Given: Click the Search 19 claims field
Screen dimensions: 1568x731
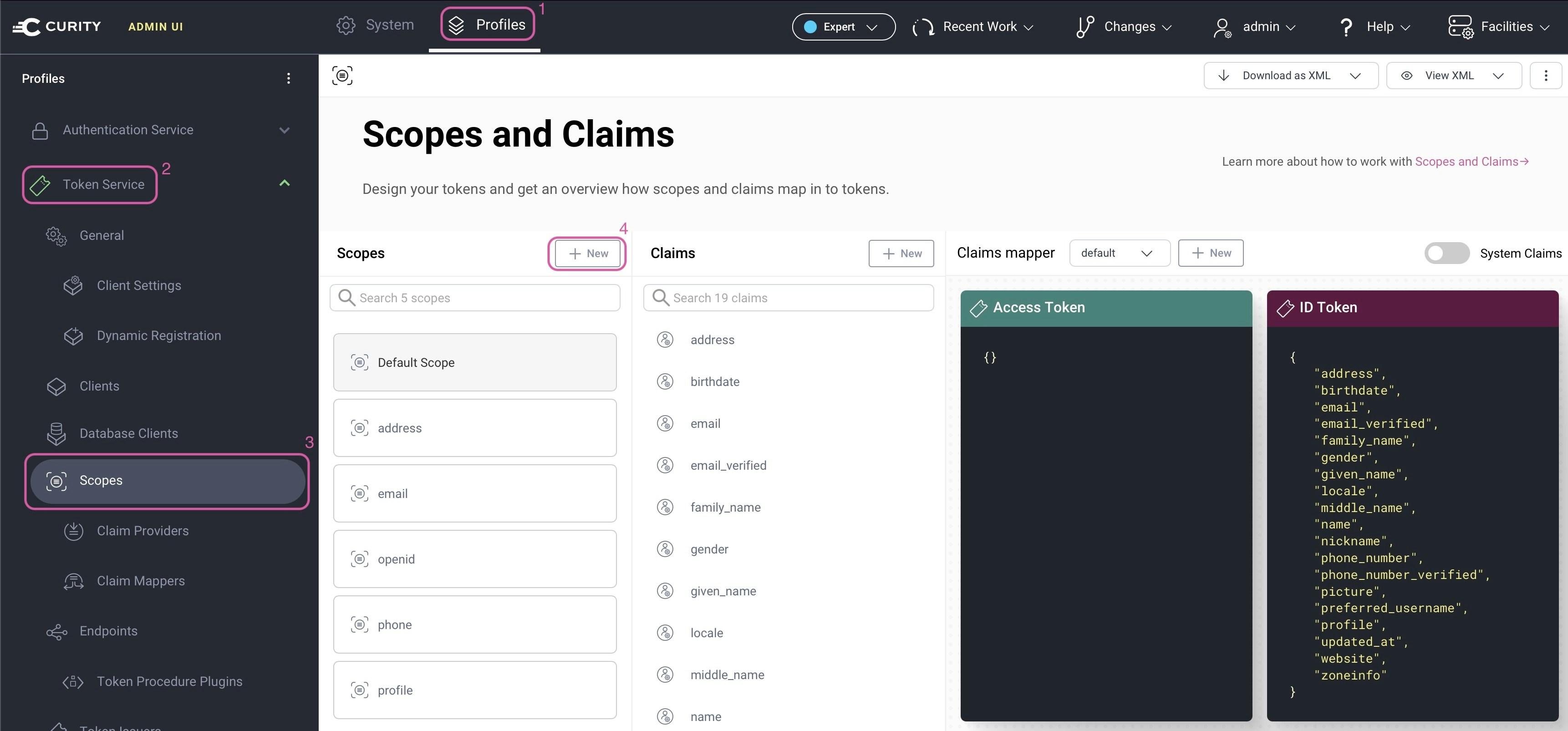Looking at the screenshot, I should coord(788,298).
